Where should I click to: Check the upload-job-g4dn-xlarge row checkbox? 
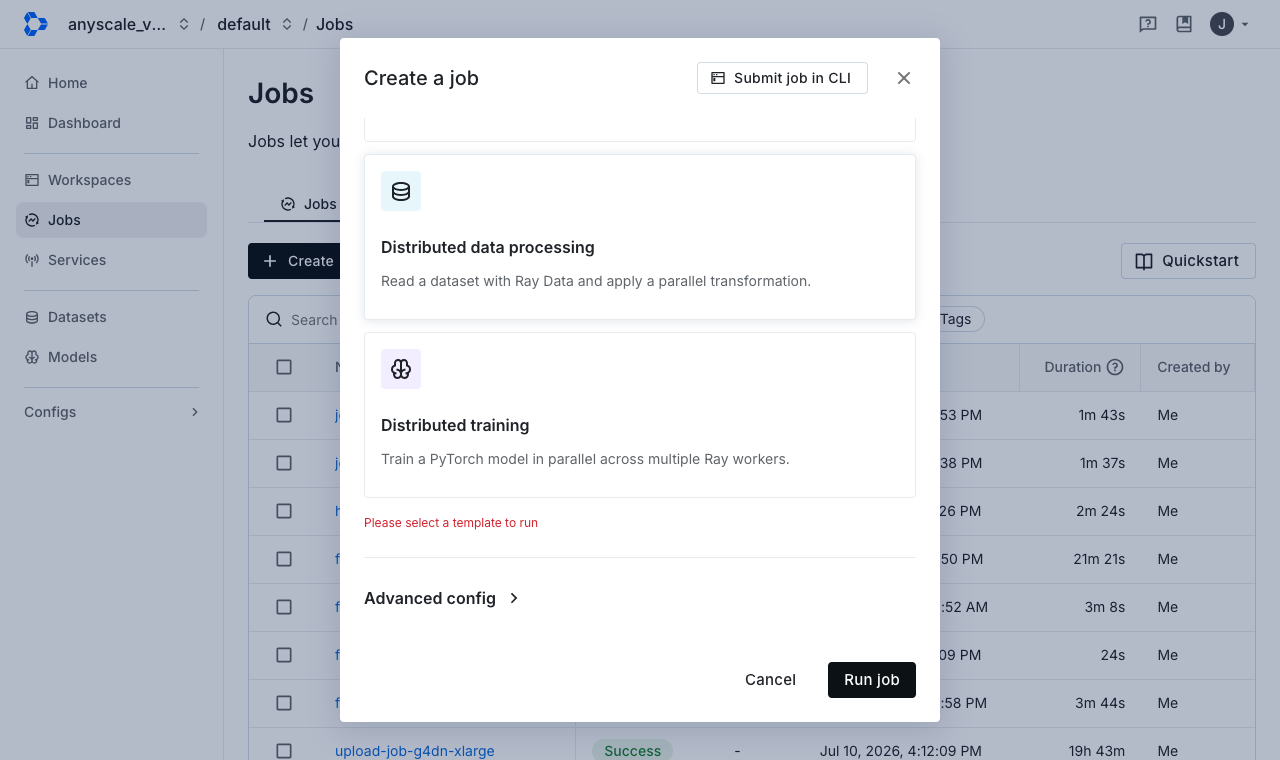(x=284, y=751)
